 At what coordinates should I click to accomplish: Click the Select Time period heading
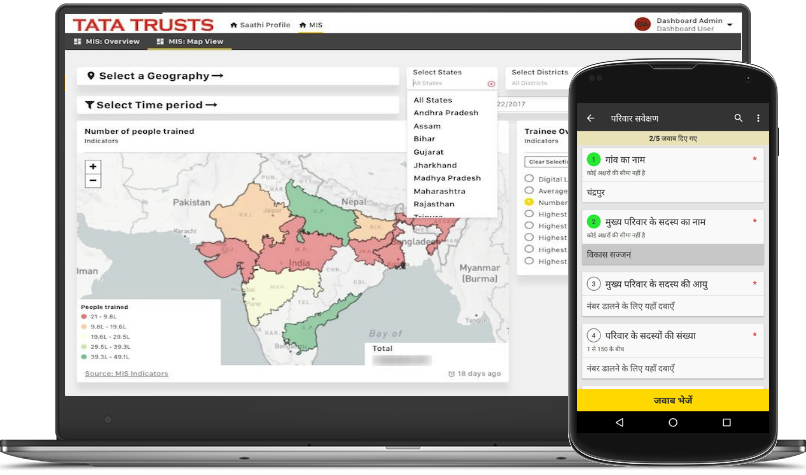click(x=157, y=105)
